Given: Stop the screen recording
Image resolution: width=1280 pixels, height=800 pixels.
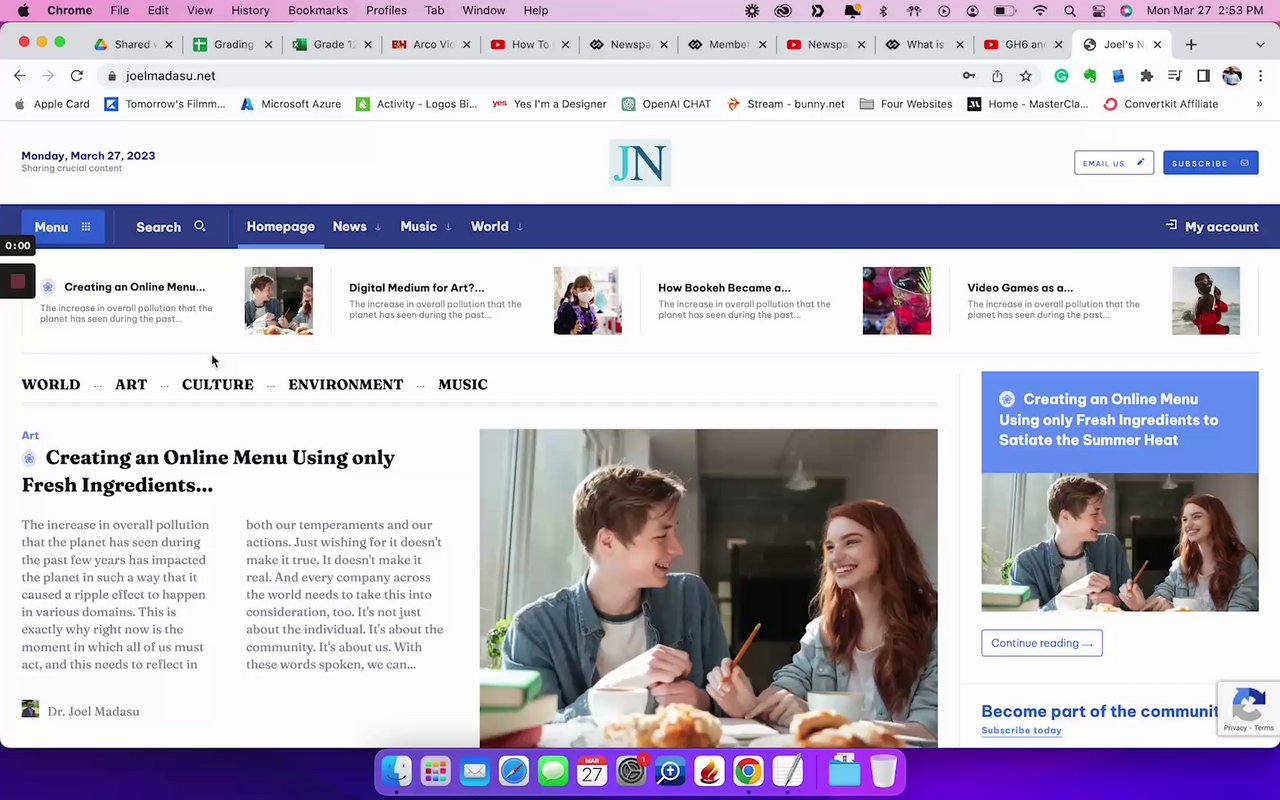Looking at the screenshot, I should pos(17,282).
